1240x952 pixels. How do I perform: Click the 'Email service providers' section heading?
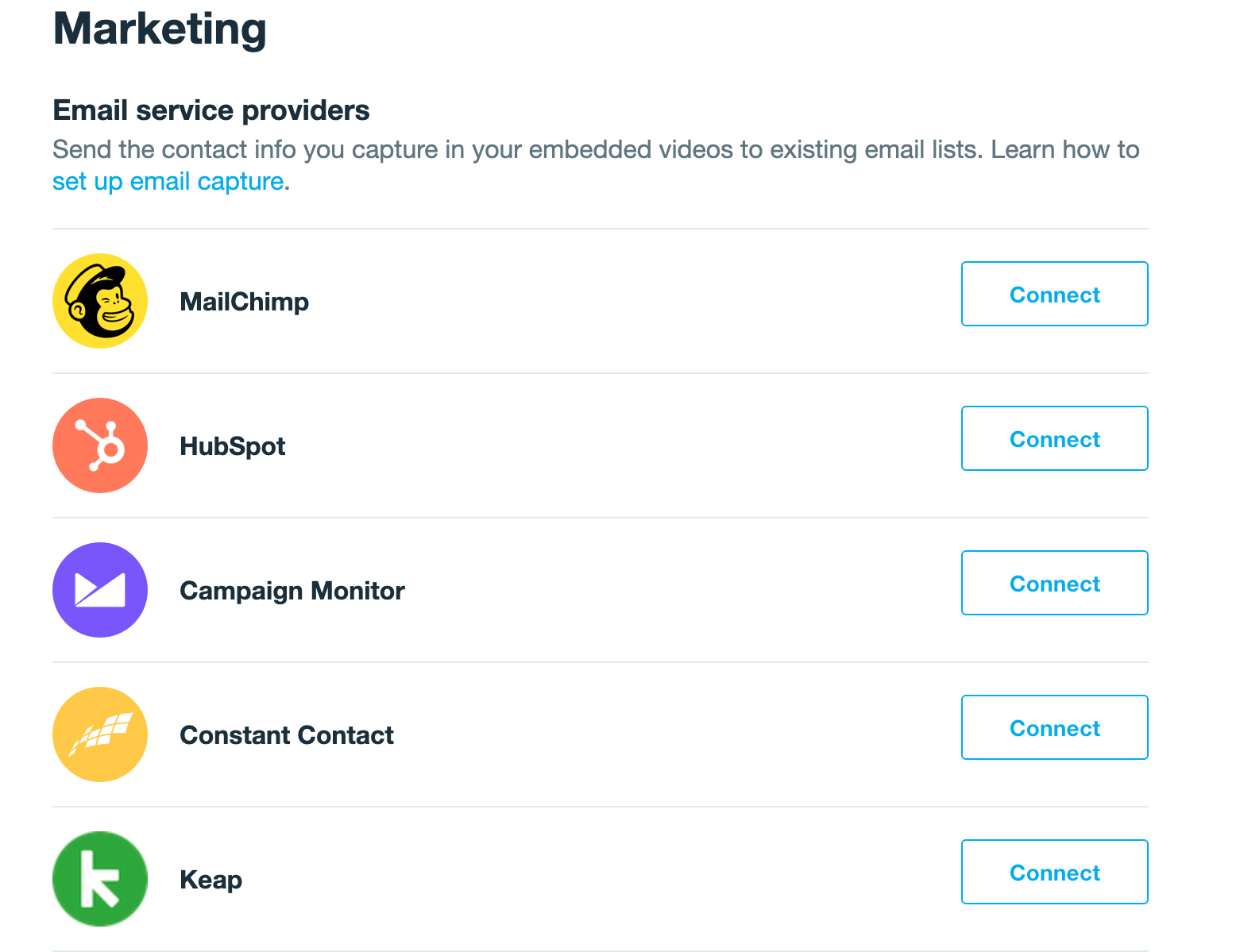[x=211, y=110]
